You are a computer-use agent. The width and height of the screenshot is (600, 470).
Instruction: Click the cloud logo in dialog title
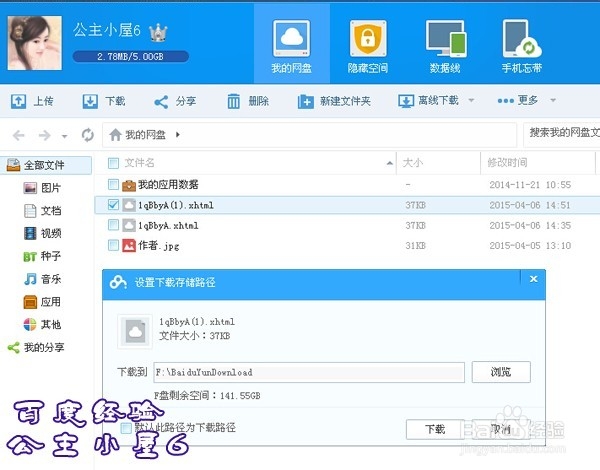pos(118,282)
